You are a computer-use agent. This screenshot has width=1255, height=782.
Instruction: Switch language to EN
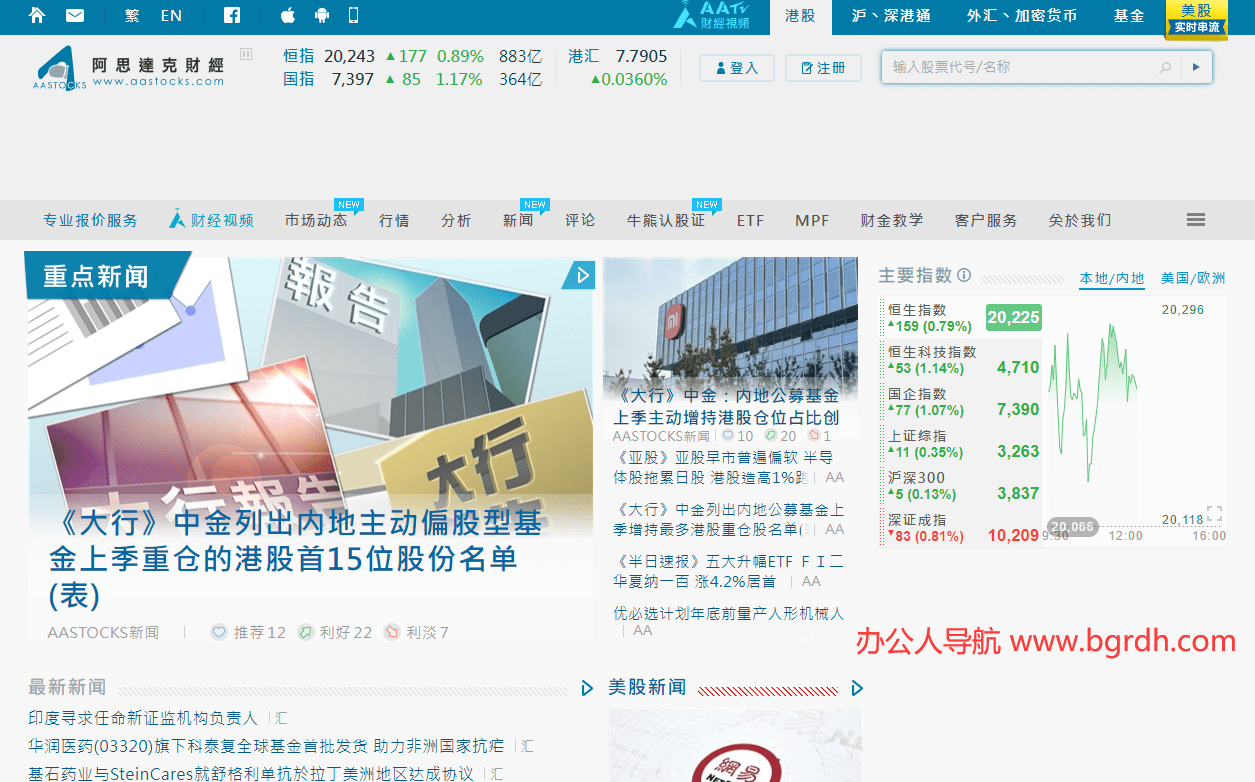[171, 15]
